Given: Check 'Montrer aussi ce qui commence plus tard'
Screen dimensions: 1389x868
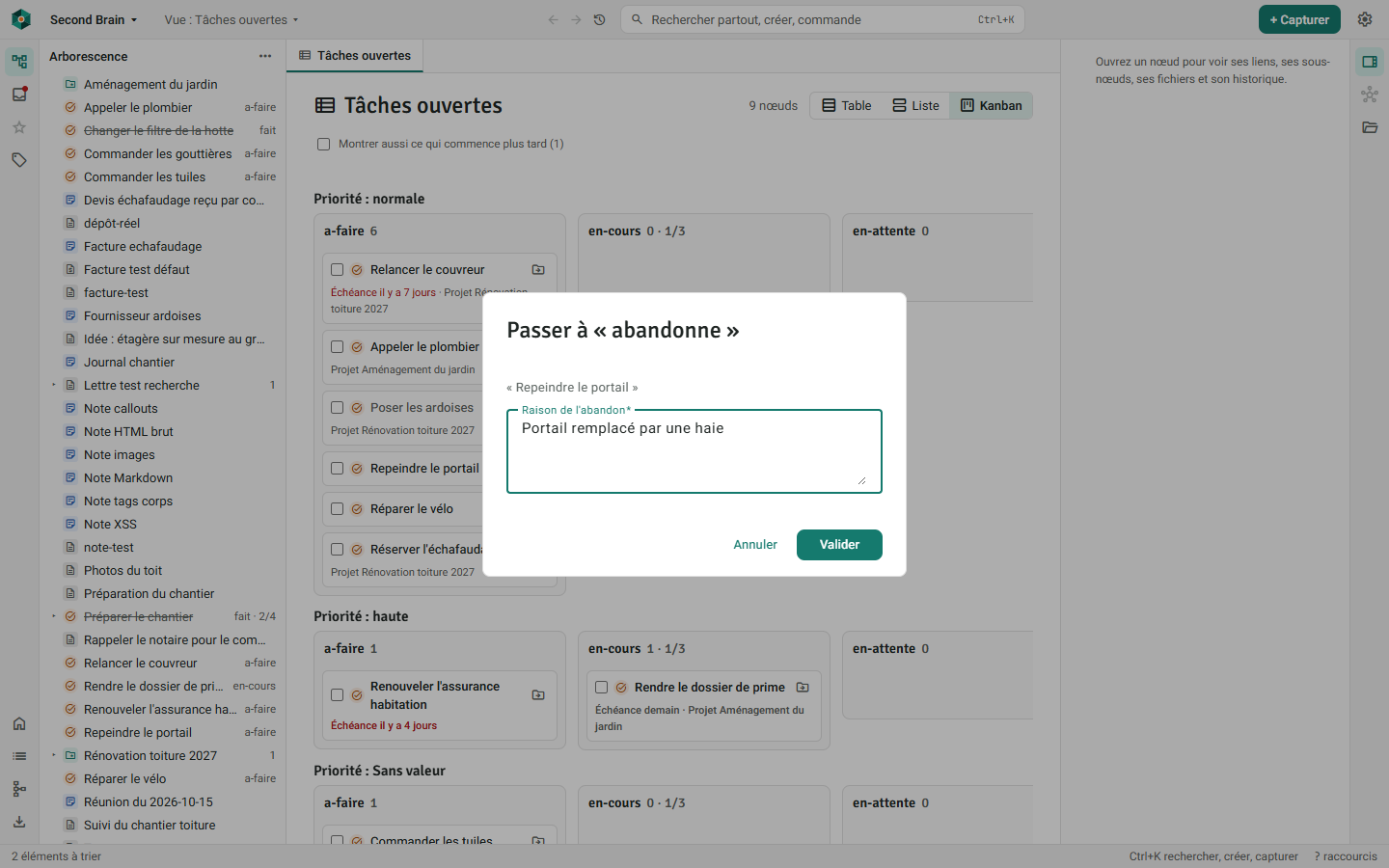Looking at the screenshot, I should tap(324, 144).
